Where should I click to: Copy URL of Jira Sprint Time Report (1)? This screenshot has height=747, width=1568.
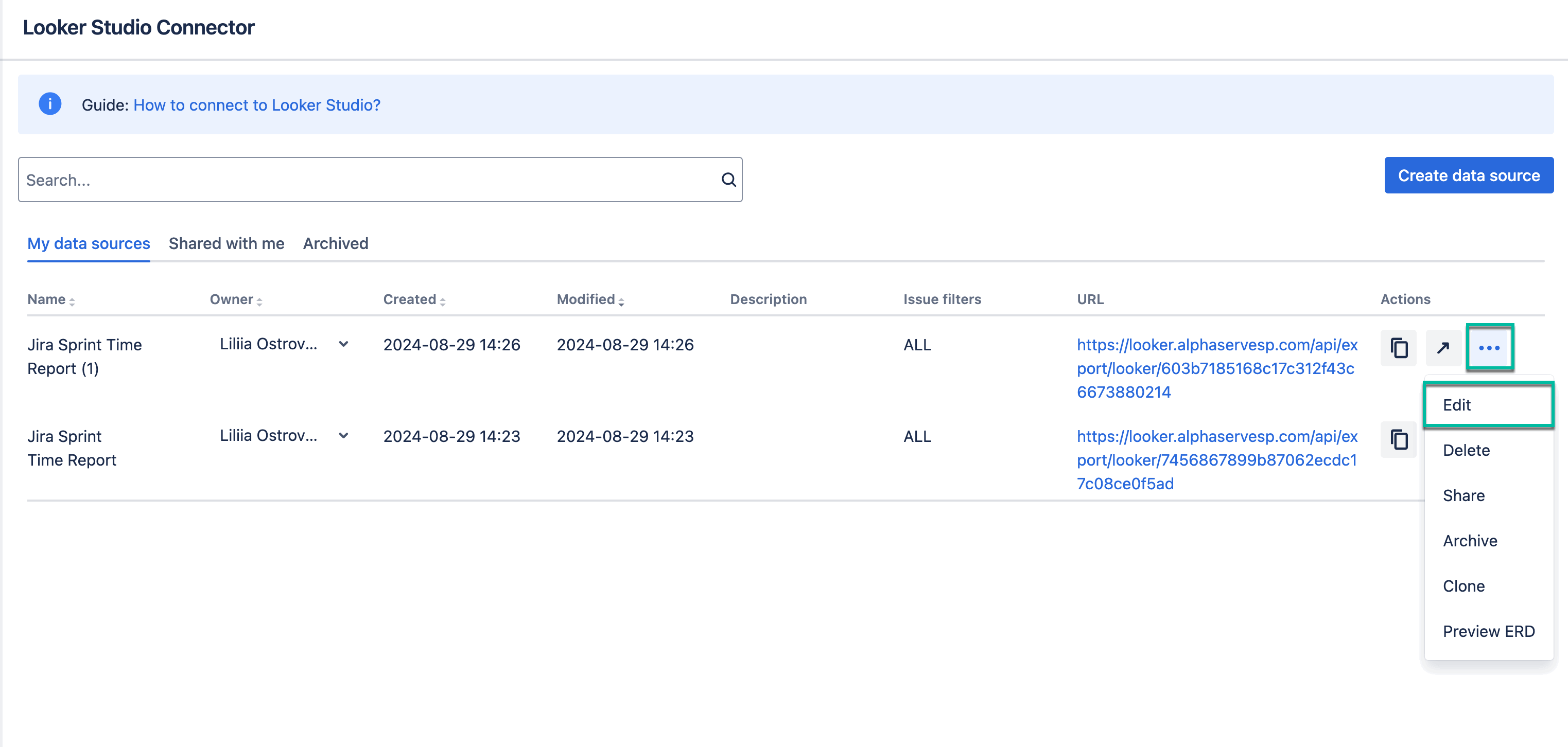[x=1398, y=348]
